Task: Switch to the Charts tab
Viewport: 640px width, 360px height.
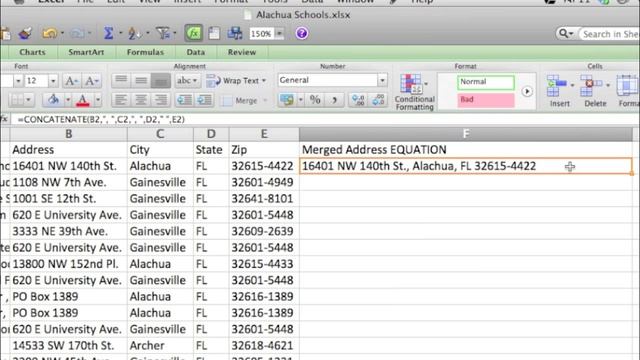Action: pos(32,52)
